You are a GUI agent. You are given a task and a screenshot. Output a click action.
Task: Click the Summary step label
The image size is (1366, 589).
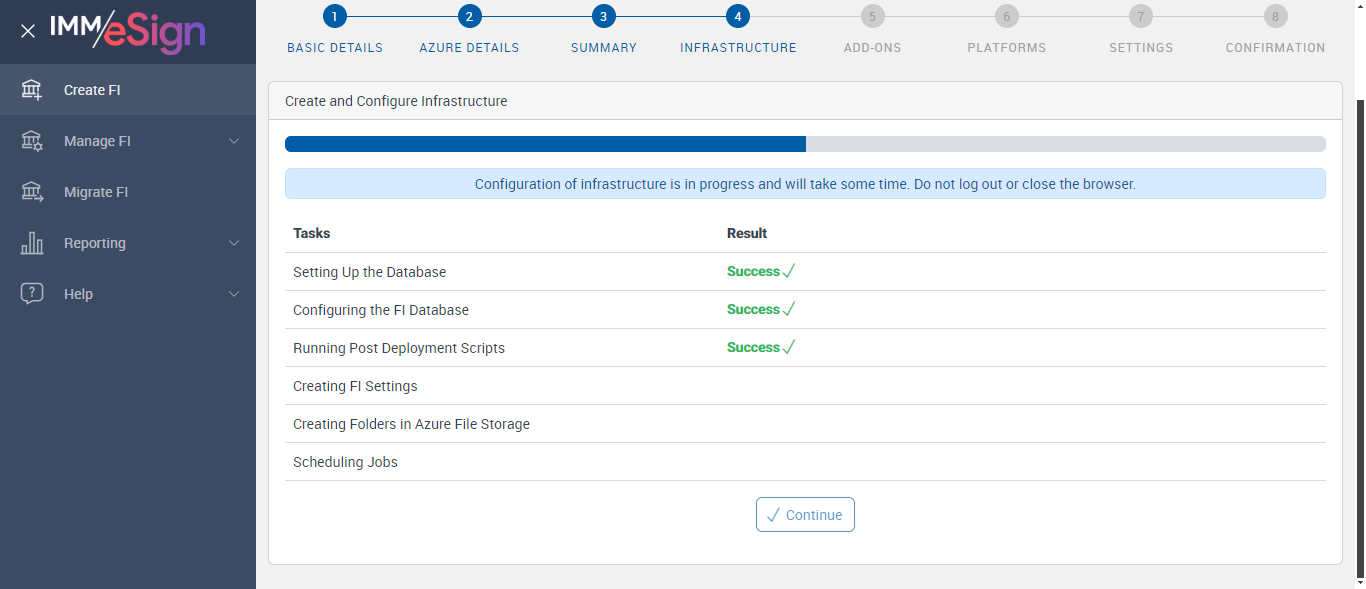tap(604, 48)
